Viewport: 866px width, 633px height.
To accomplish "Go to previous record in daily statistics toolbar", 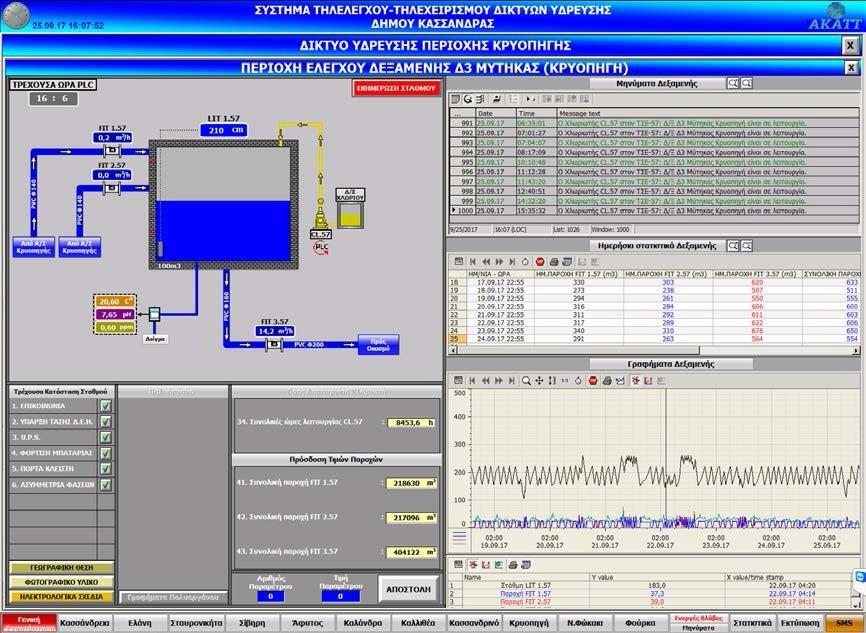I will coord(486,262).
